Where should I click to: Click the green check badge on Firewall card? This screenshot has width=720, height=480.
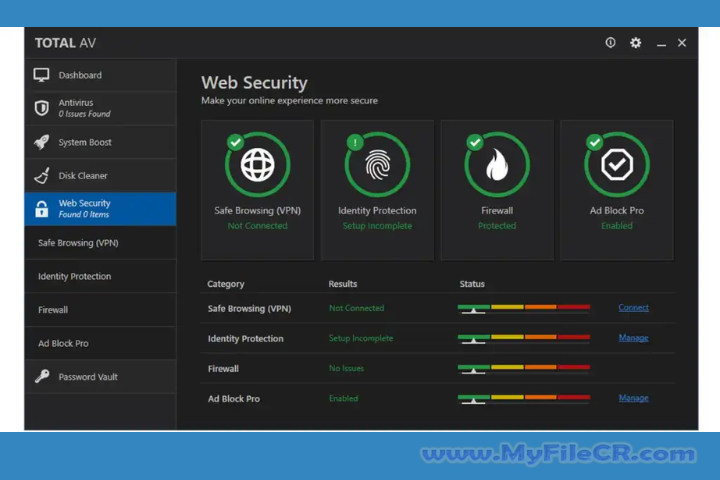tap(475, 142)
